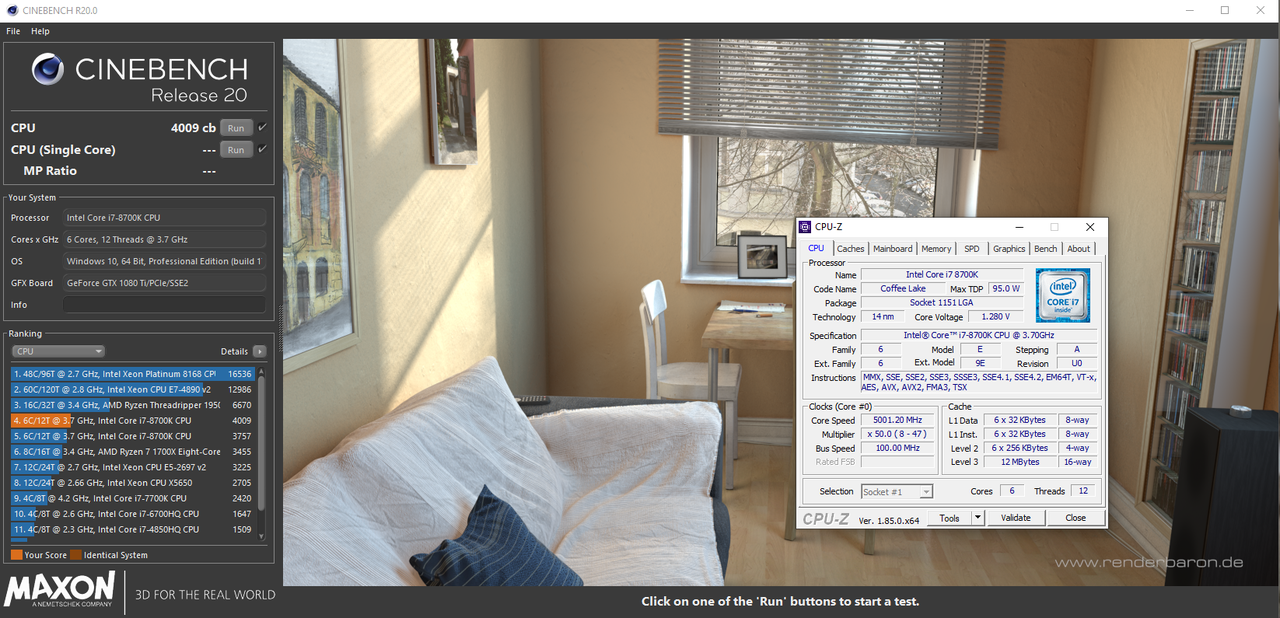
Task: Select AMD Ryzen 7 1700X ranking row
Action: tap(133, 452)
